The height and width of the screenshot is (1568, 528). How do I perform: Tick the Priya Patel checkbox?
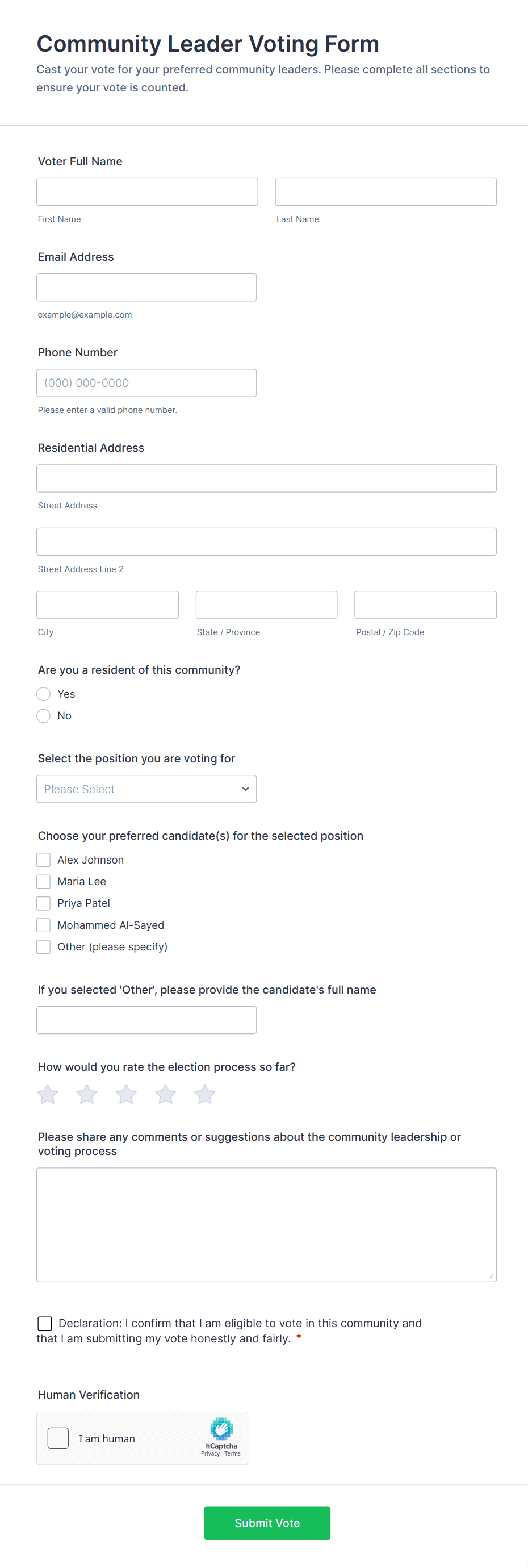[x=43, y=903]
